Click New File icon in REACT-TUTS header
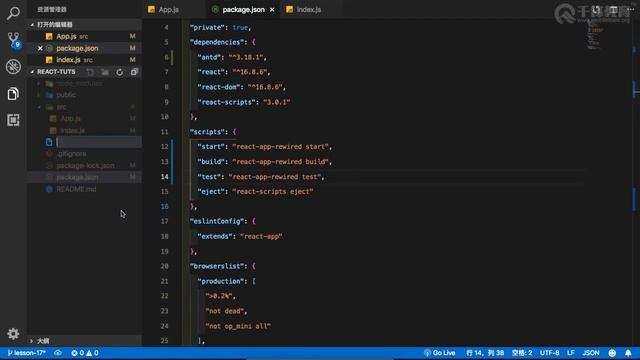 pyautogui.click(x=90, y=72)
